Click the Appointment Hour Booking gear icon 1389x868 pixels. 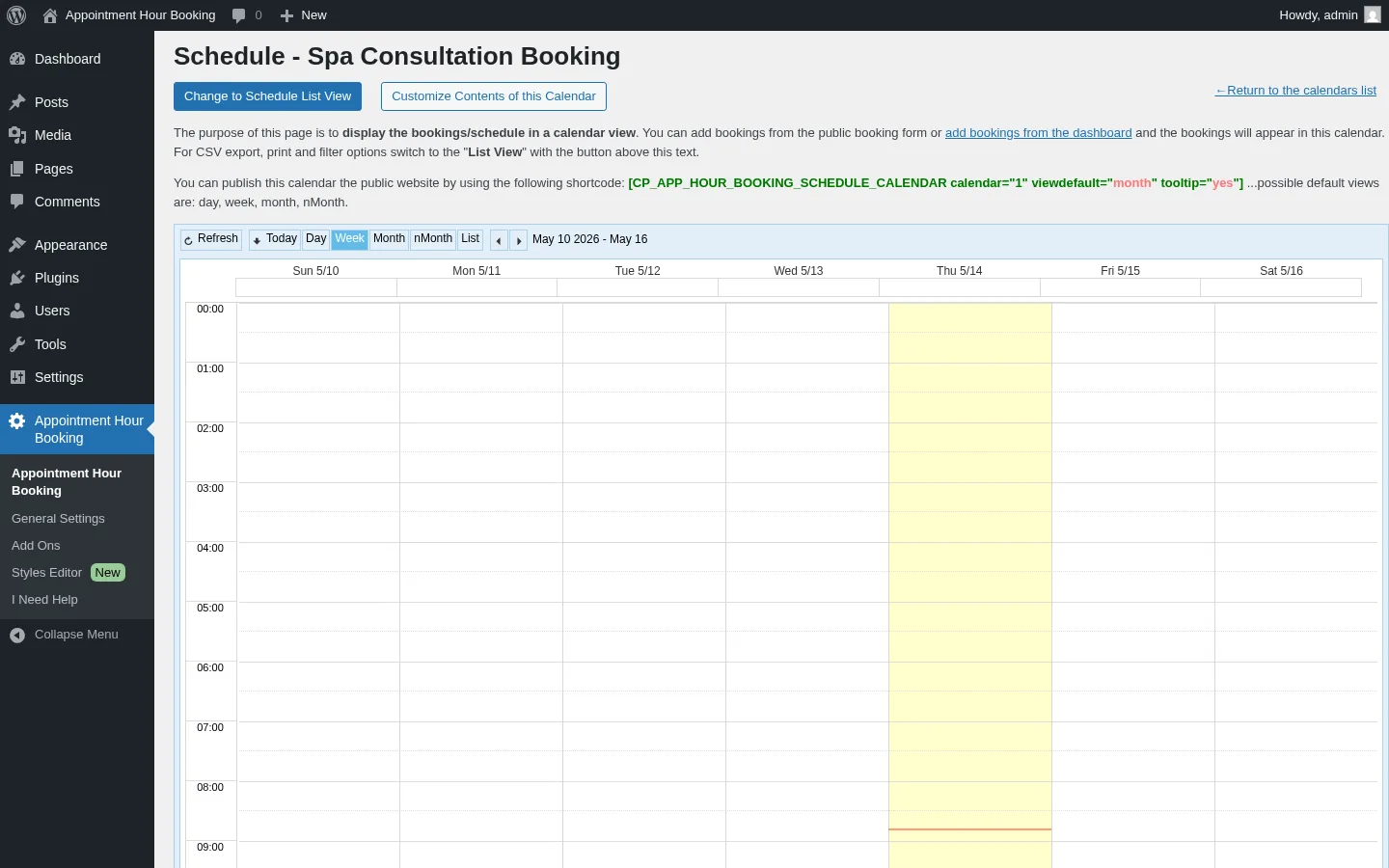pyautogui.click(x=17, y=420)
